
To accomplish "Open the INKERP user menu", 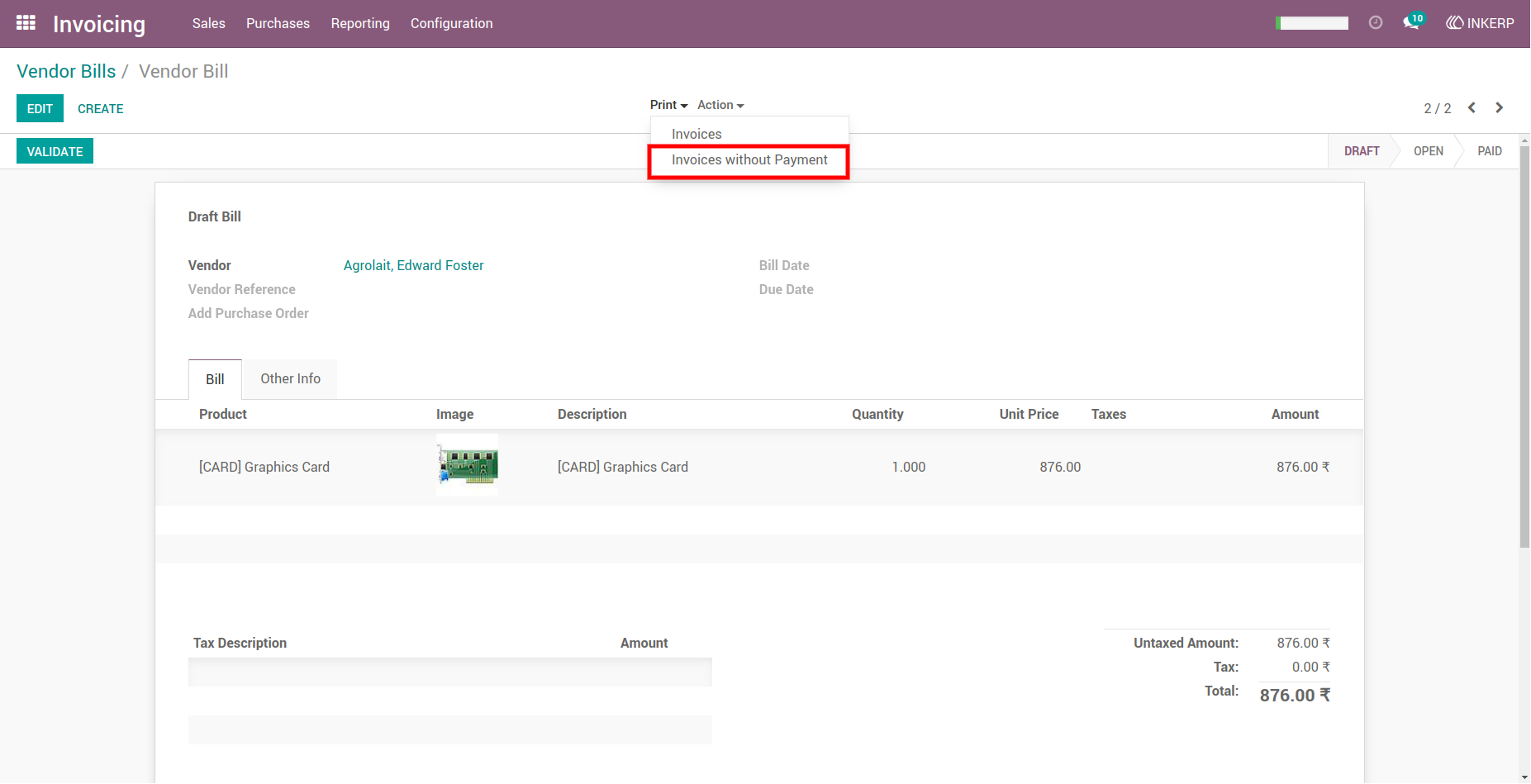I will pos(1481,23).
